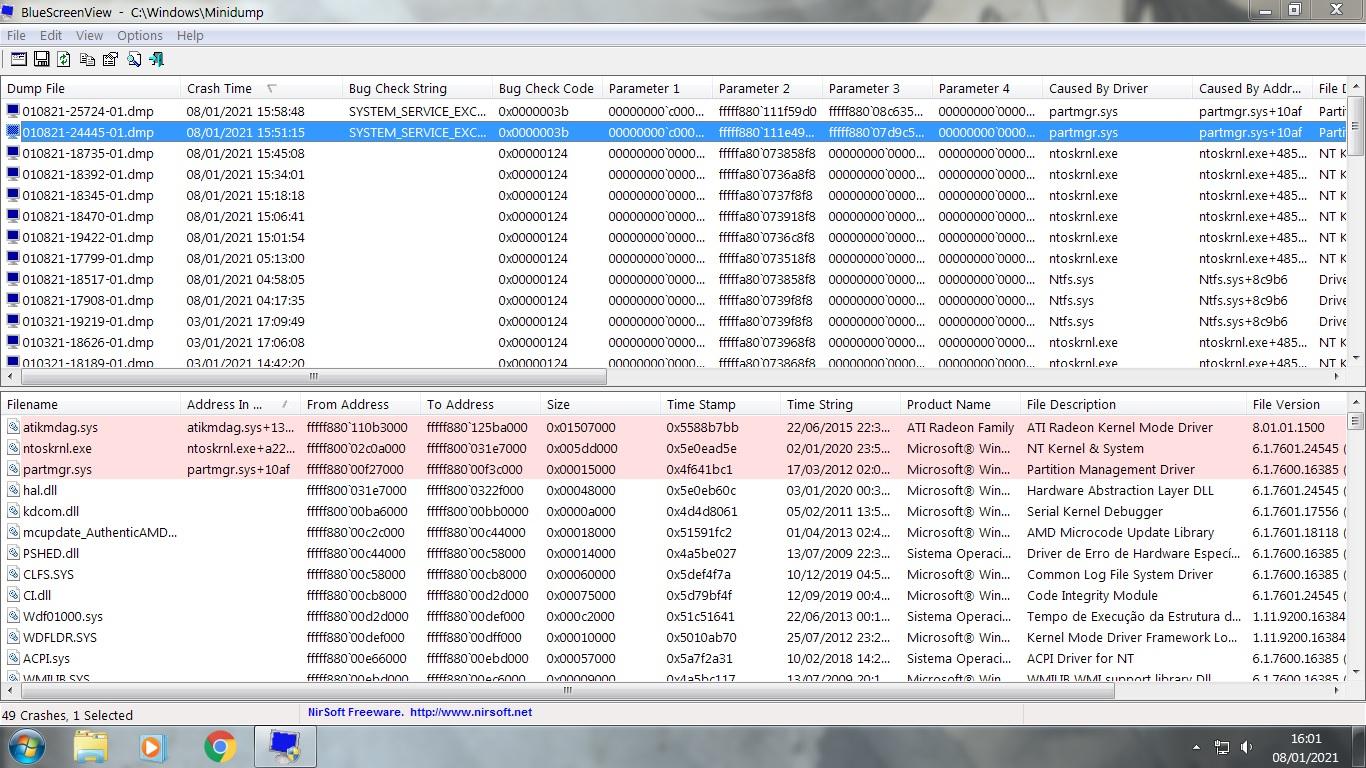Open the Help menu
The height and width of the screenshot is (768, 1366).
tap(190, 35)
